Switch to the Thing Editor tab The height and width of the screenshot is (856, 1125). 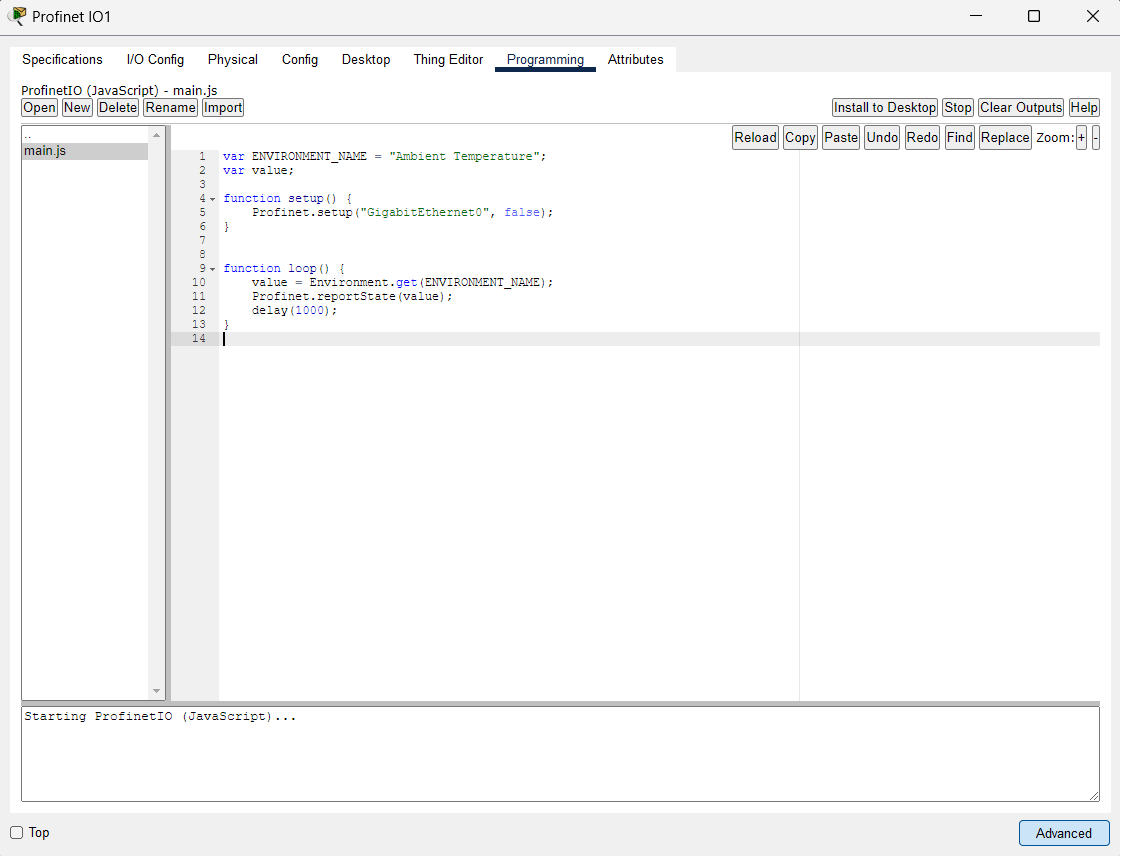(x=448, y=60)
